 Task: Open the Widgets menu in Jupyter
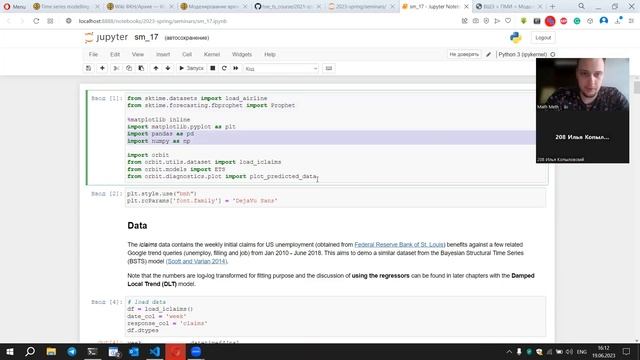[x=242, y=54]
